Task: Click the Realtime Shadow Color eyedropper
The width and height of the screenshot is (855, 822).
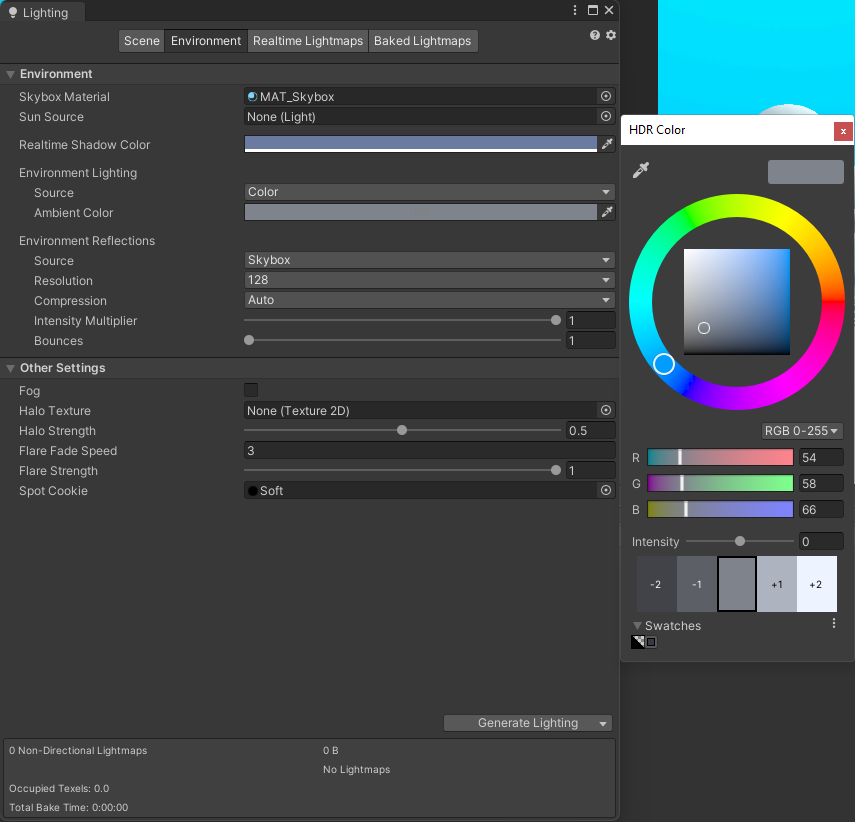Action: point(606,144)
